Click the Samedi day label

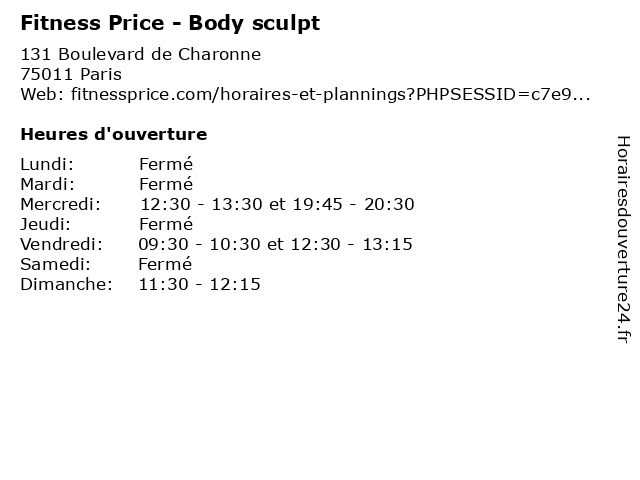tap(55, 264)
